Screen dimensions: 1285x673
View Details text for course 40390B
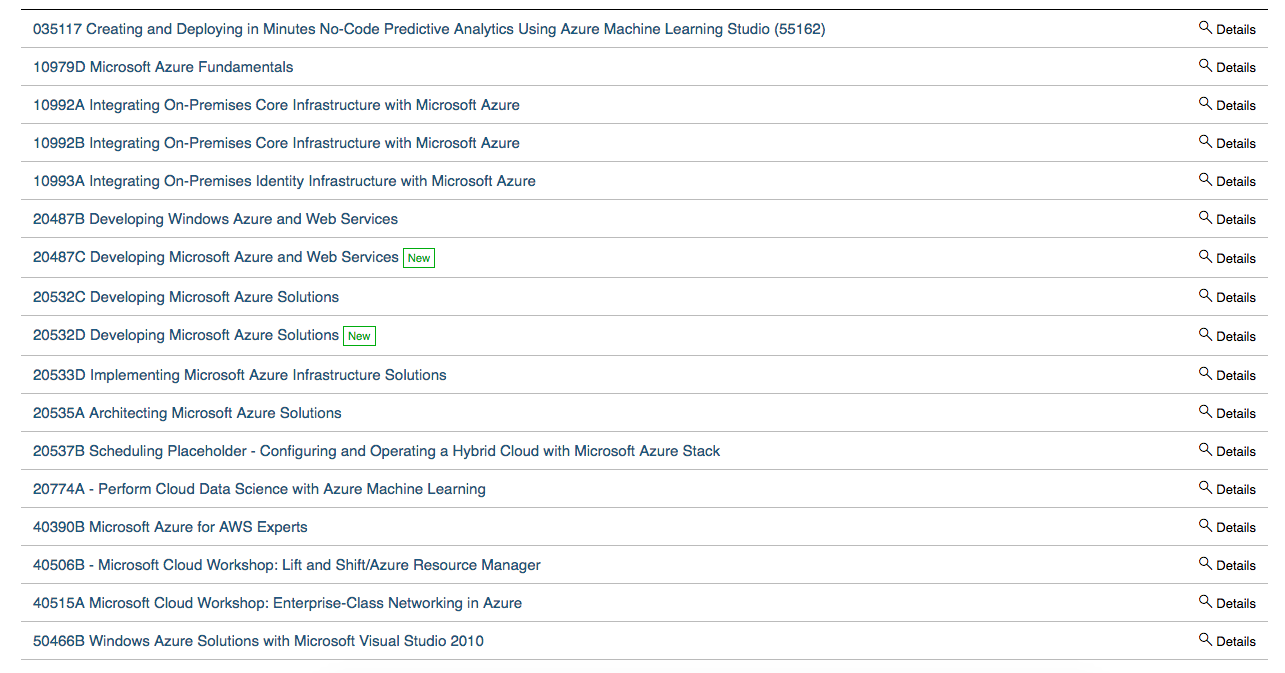click(1236, 528)
